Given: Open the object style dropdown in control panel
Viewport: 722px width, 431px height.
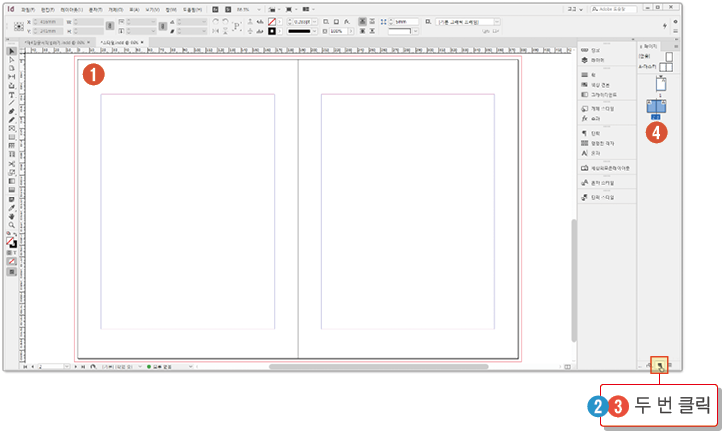Looking at the screenshot, I should point(497,22).
